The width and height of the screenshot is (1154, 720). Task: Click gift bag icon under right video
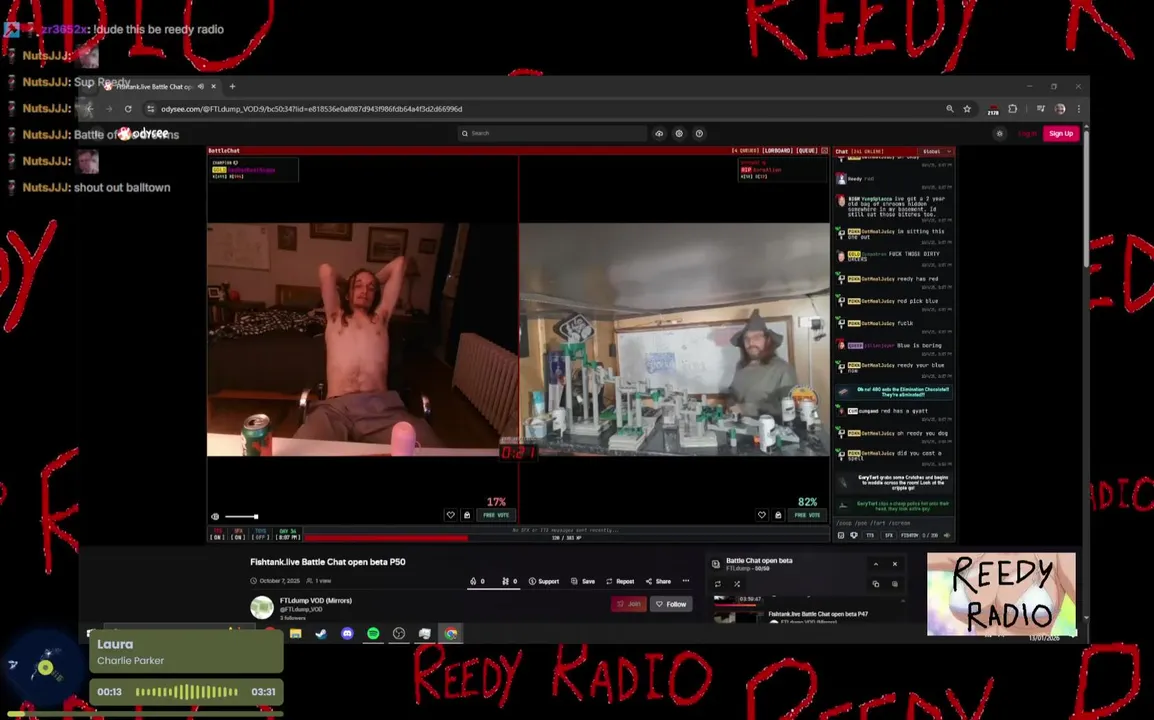point(778,515)
